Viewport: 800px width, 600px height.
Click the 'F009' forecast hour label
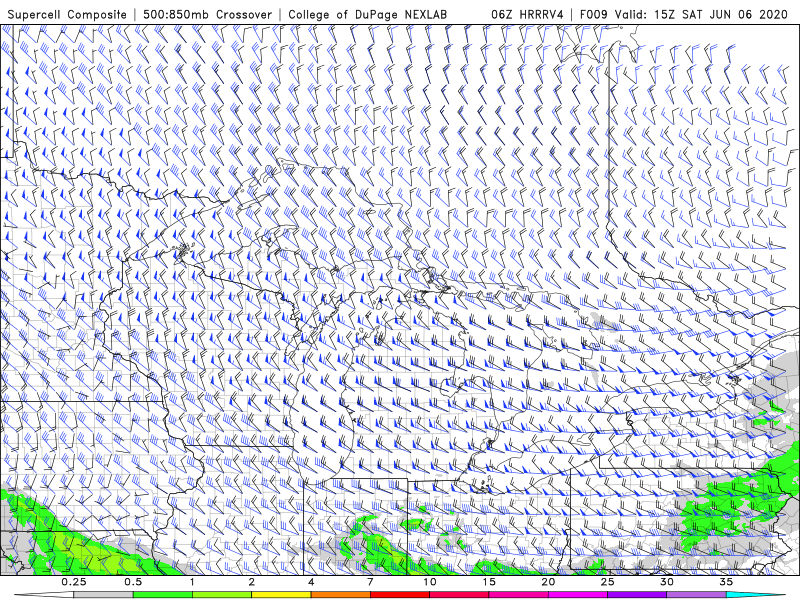(594, 14)
